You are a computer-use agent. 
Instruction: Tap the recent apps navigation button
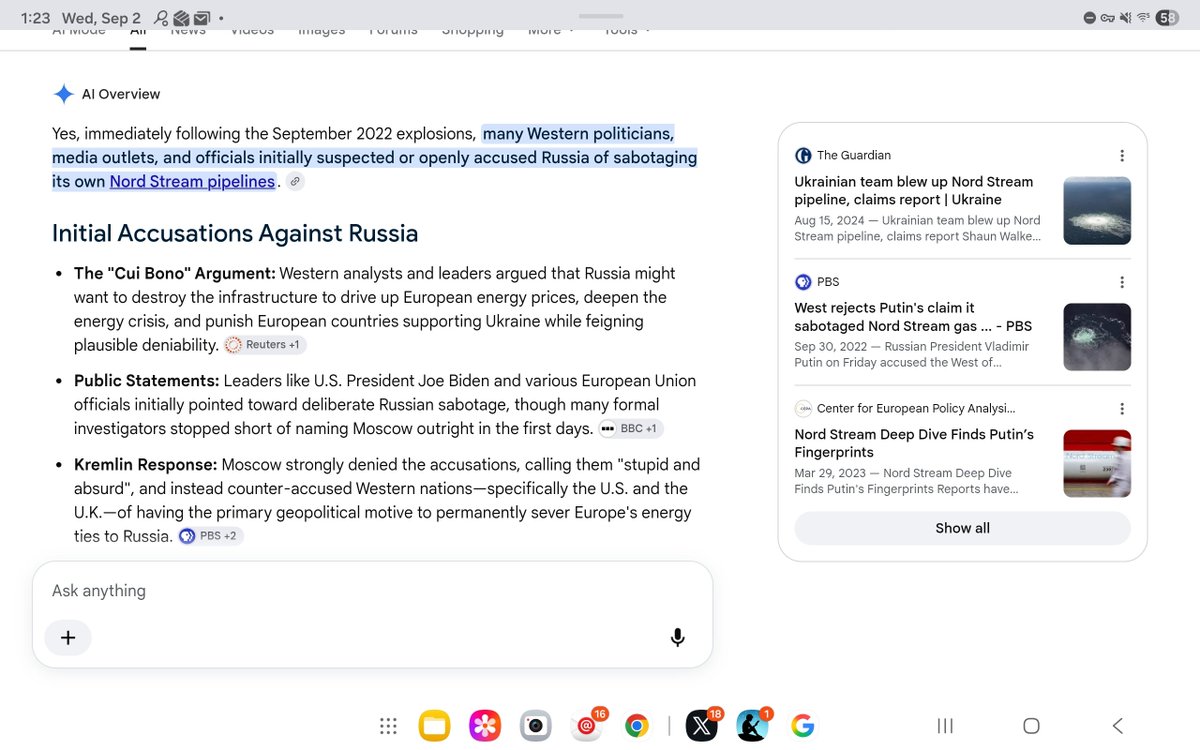click(x=945, y=726)
